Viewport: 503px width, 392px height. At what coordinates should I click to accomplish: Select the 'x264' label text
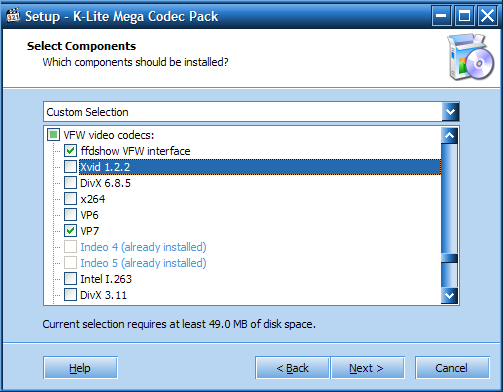(x=93, y=199)
